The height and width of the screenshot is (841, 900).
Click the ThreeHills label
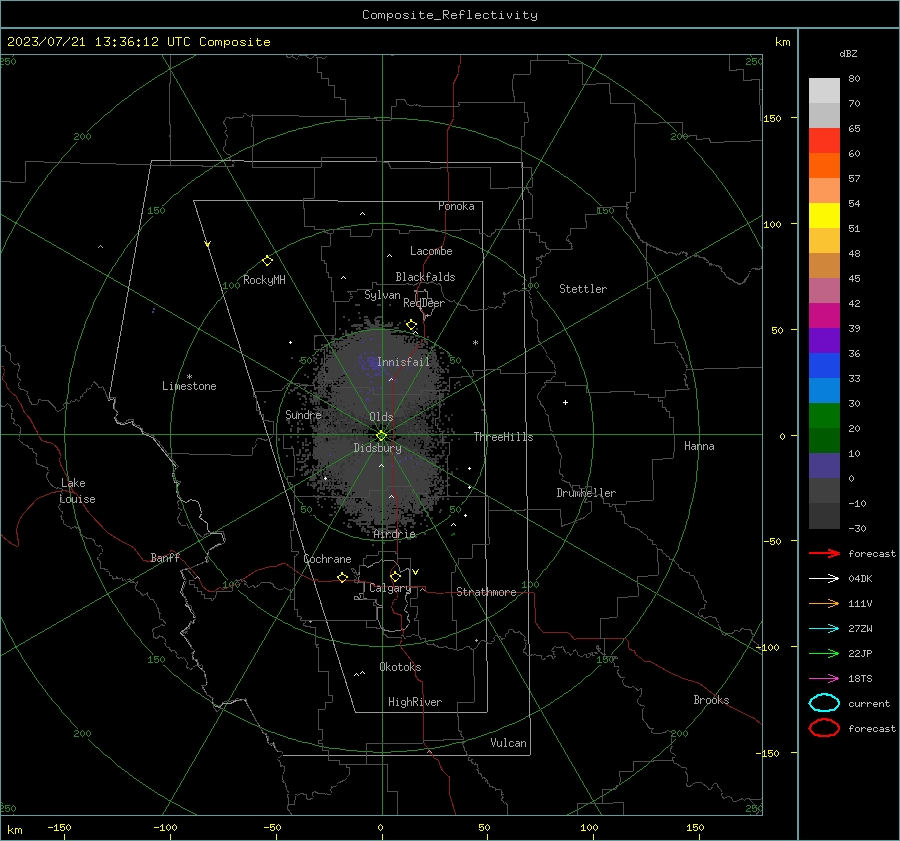point(503,437)
